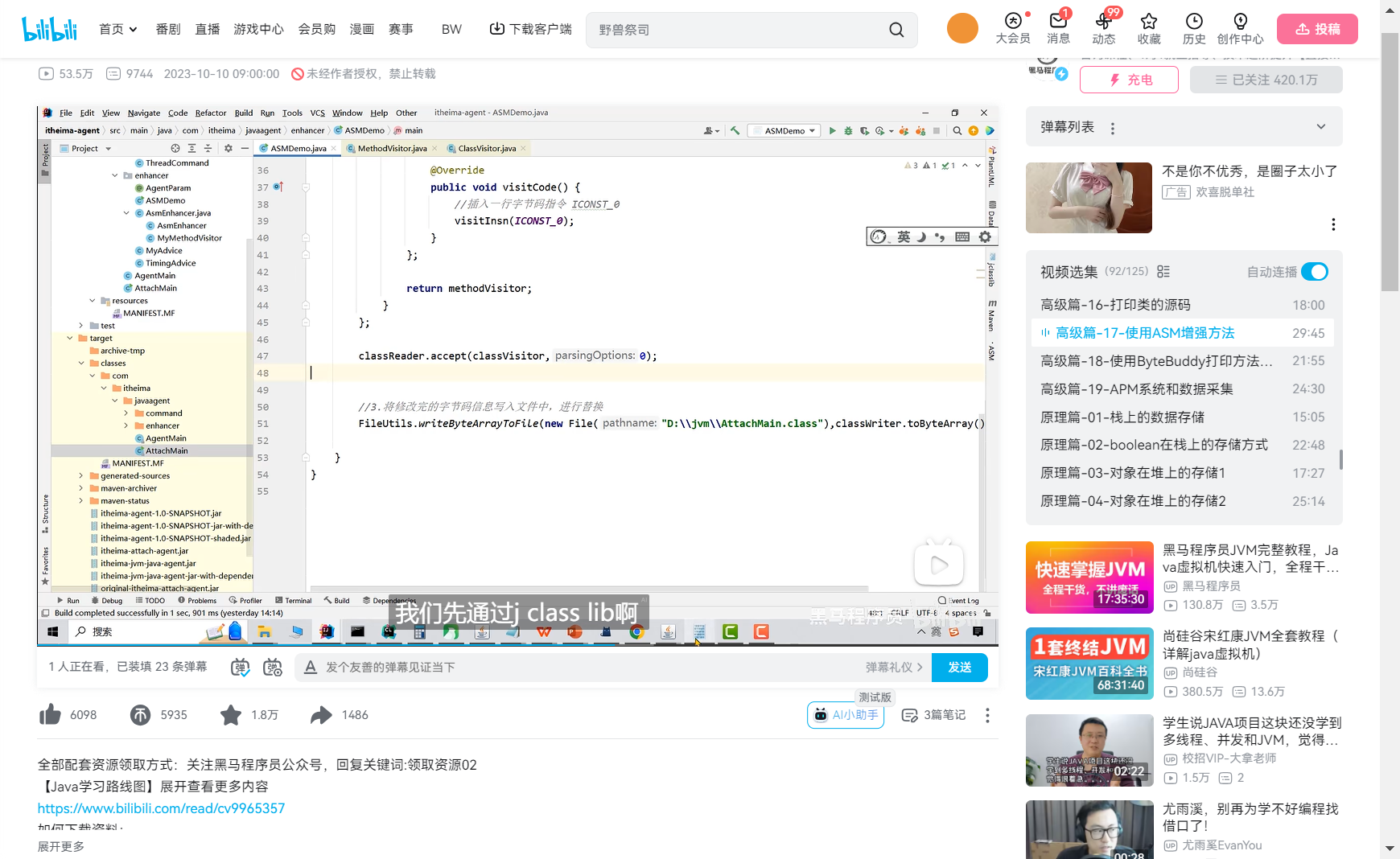Image resolution: width=1400 pixels, height=859 pixels.
Task: Toggle full-width mode with the moon icon
Action: click(922, 236)
